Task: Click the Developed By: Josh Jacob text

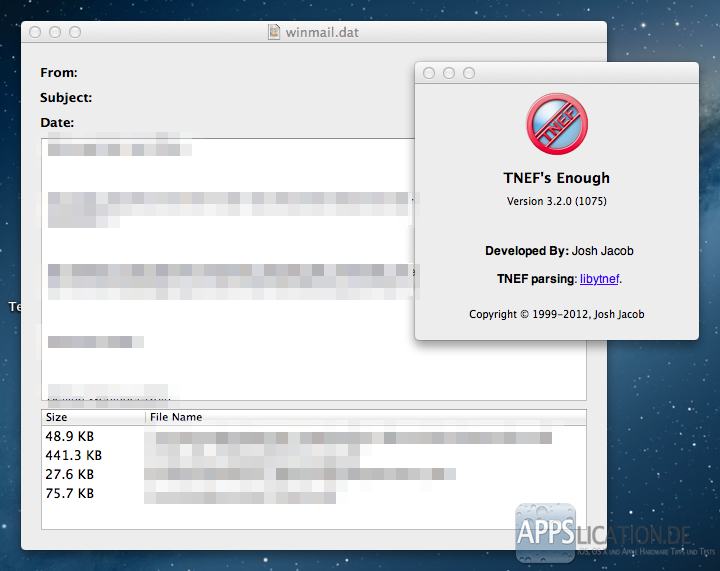Action: (x=559, y=251)
